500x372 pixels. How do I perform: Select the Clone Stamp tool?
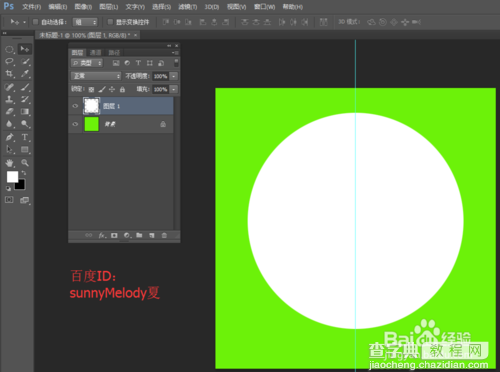(x=9, y=99)
